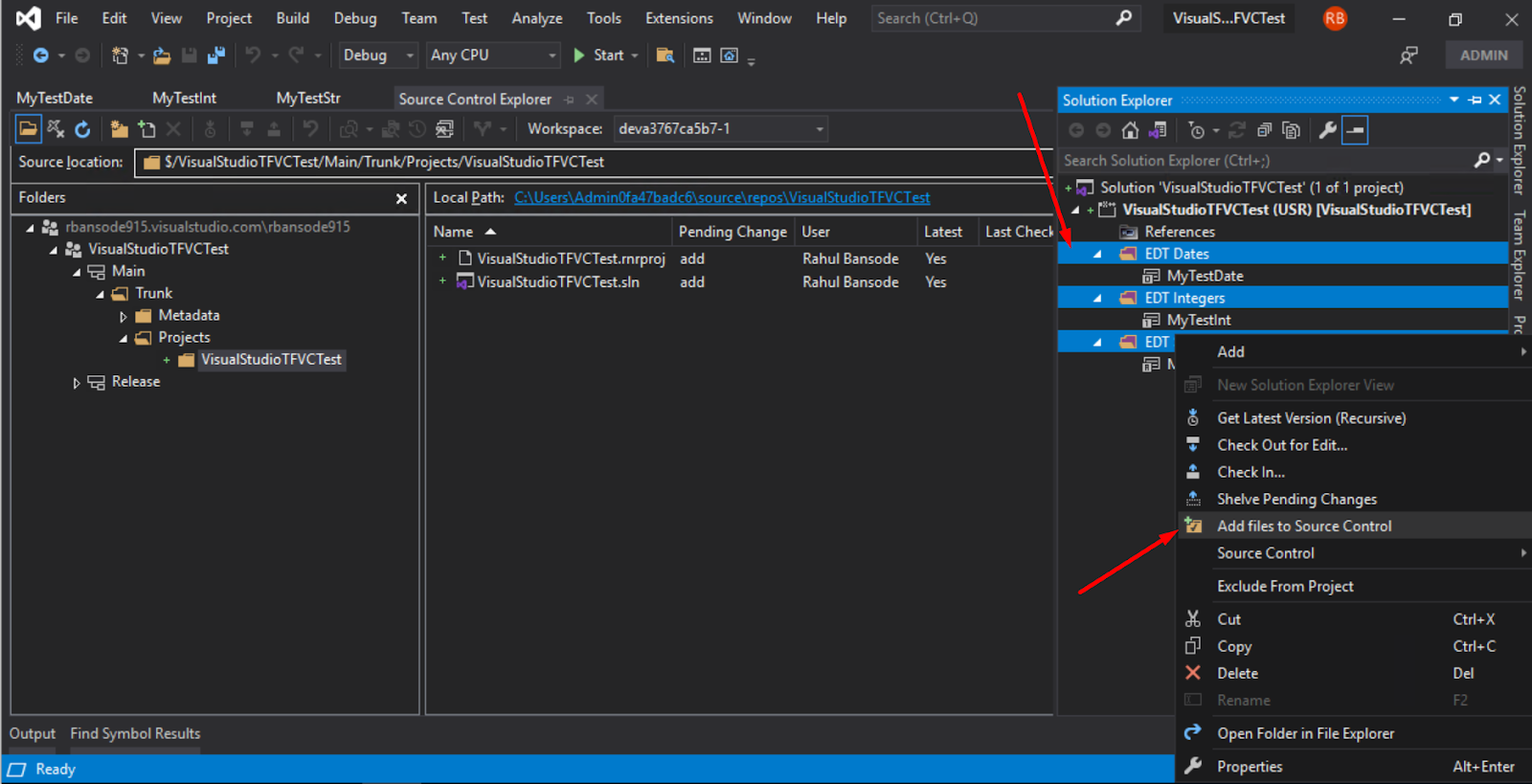Collapse the EDT Integers folder
Image resolution: width=1532 pixels, height=784 pixels.
1097,299
